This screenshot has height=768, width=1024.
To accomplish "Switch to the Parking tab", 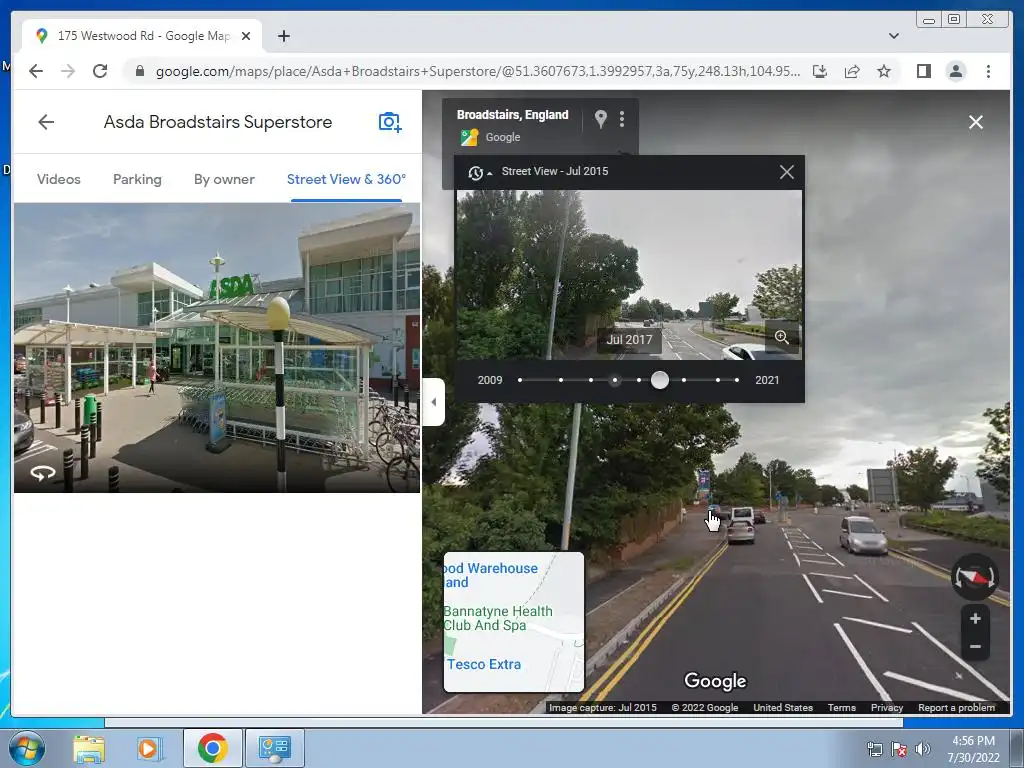I will point(137,179).
